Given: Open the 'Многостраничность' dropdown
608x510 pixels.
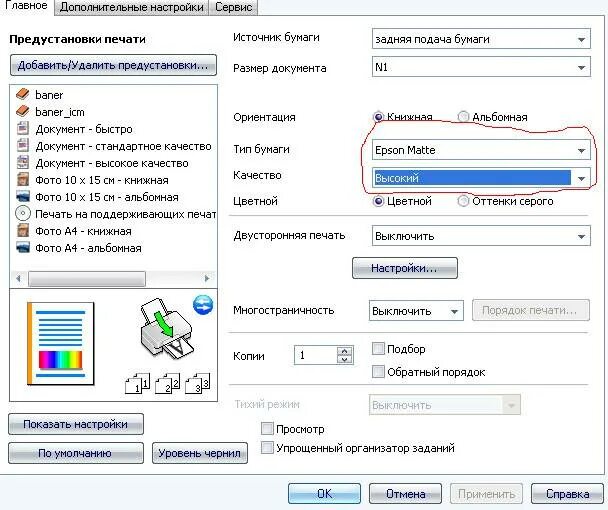Looking at the screenshot, I should tap(416, 311).
